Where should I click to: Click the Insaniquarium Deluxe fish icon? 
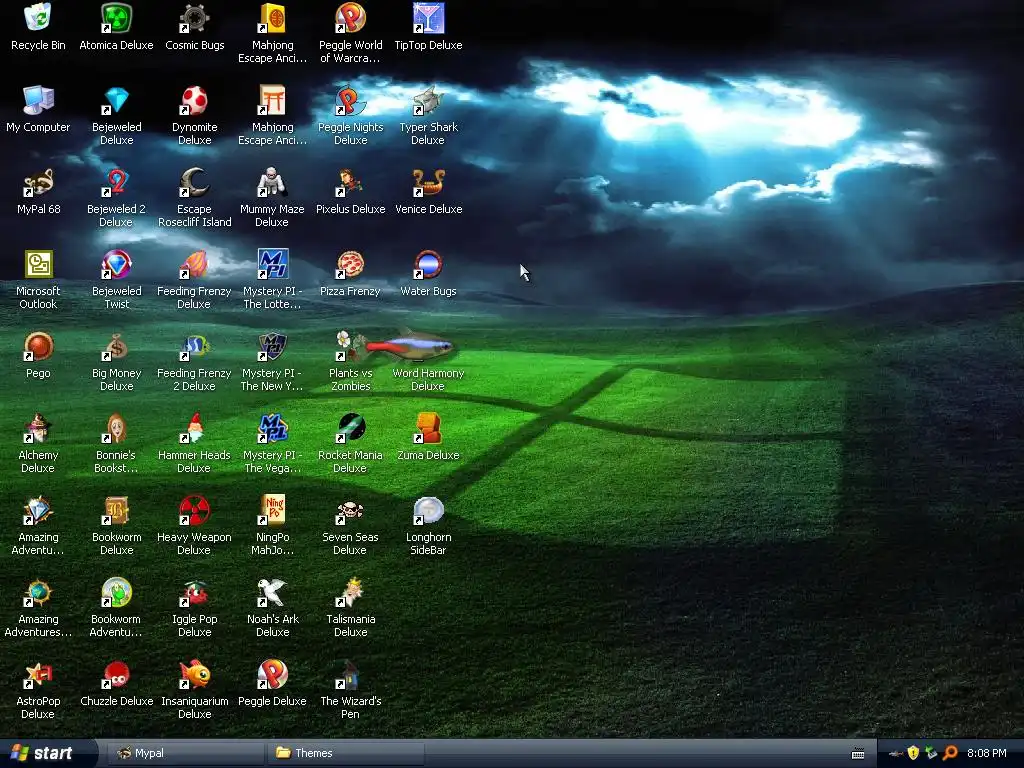point(195,675)
